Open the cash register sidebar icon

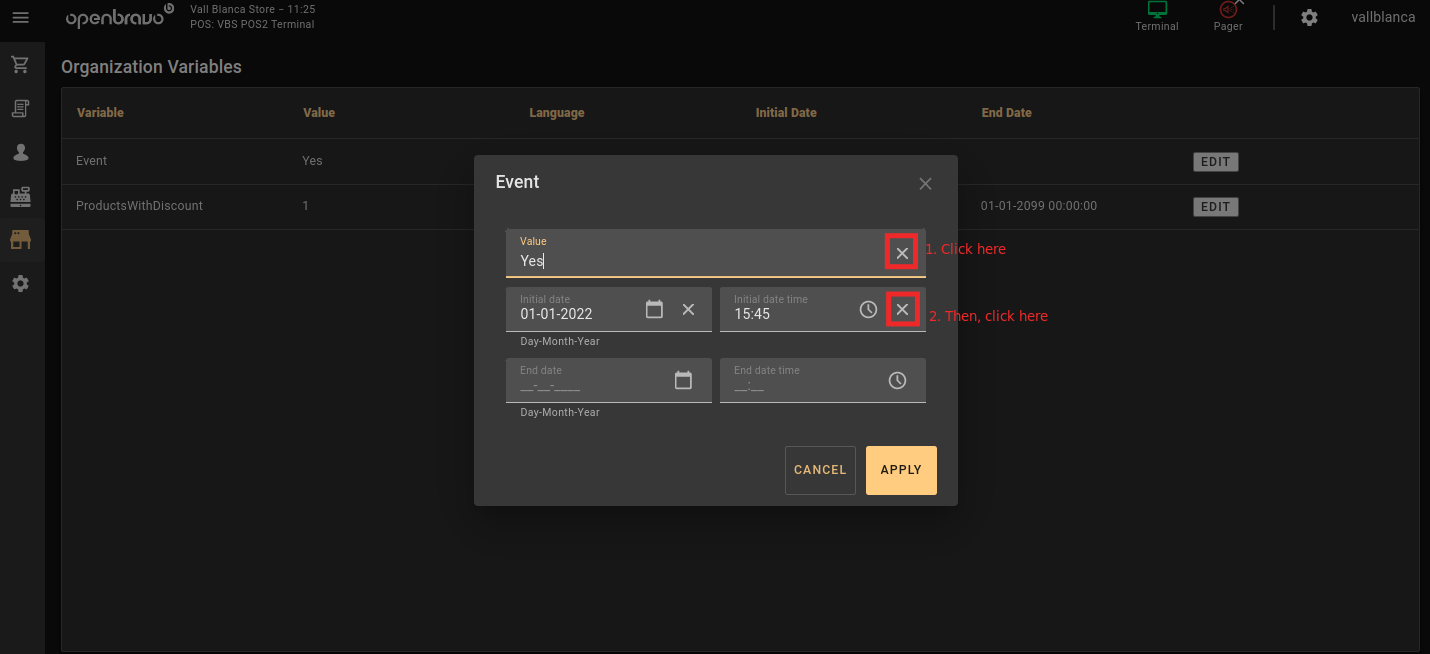[x=20, y=196]
